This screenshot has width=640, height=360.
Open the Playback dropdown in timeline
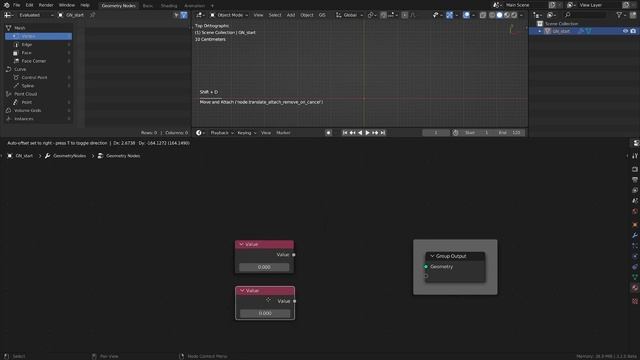pyautogui.click(x=222, y=133)
